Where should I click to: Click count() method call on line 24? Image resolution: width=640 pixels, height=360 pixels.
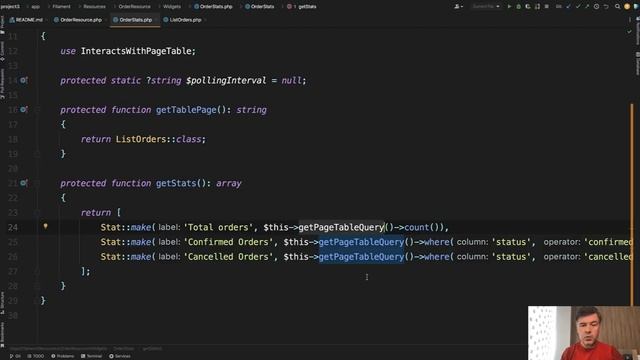422,227
